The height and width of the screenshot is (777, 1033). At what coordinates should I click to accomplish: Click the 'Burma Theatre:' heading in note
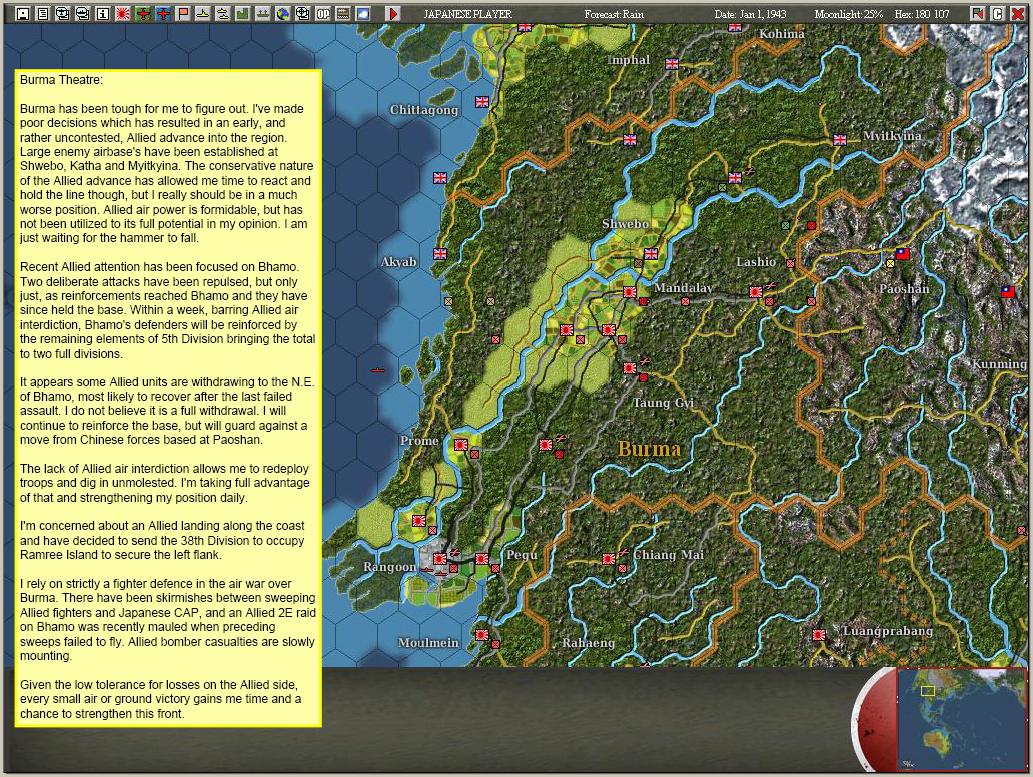point(61,80)
